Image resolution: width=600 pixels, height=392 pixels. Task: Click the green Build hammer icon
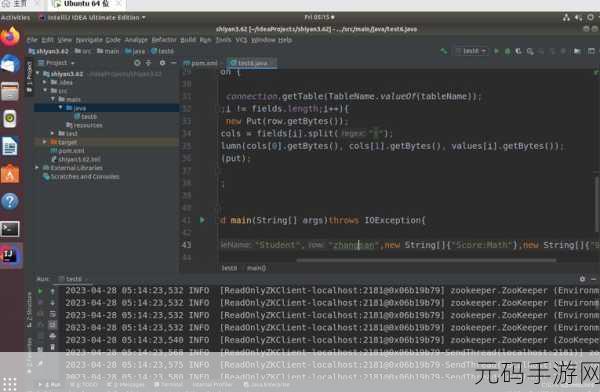pyautogui.click(x=443, y=51)
